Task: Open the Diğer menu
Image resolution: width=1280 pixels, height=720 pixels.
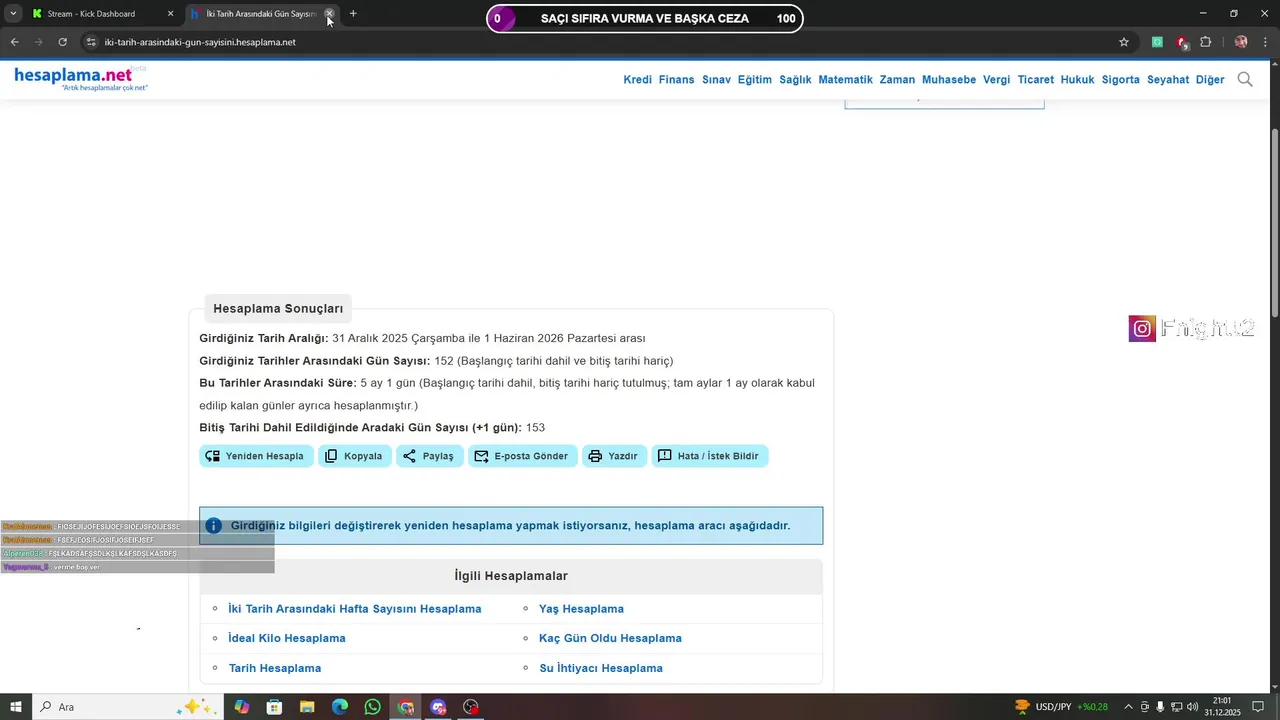Action: tap(1210, 80)
